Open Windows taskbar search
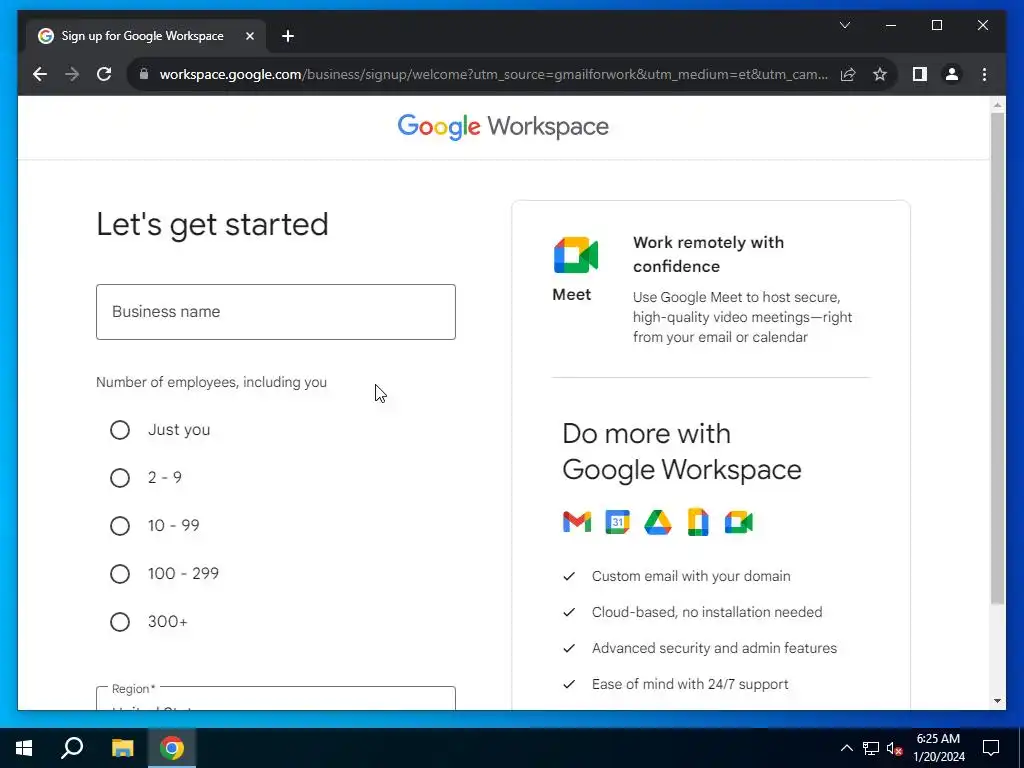This screenshot has height=768, width=1024. pos(72,748)
